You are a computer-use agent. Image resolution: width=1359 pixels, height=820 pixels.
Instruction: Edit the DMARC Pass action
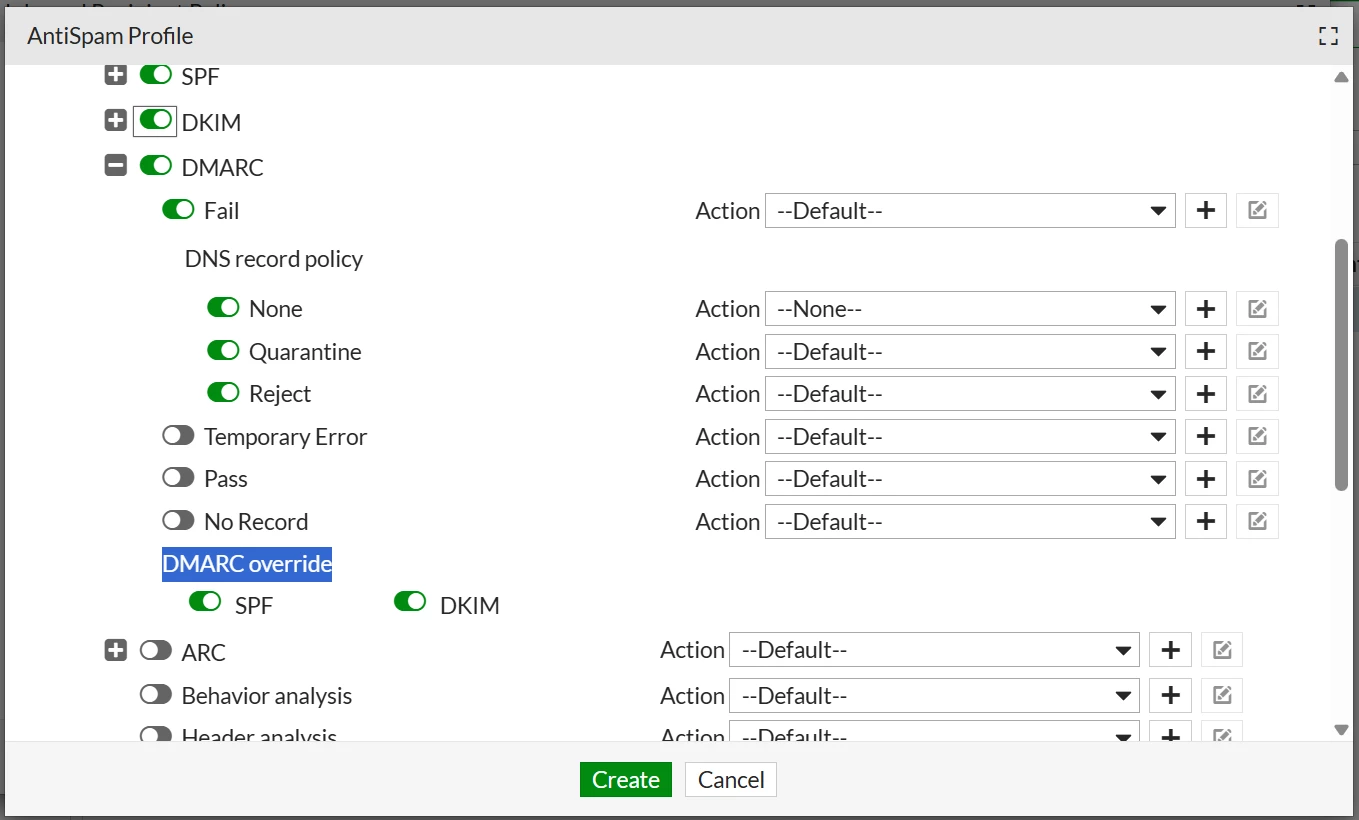[1257, 479]
